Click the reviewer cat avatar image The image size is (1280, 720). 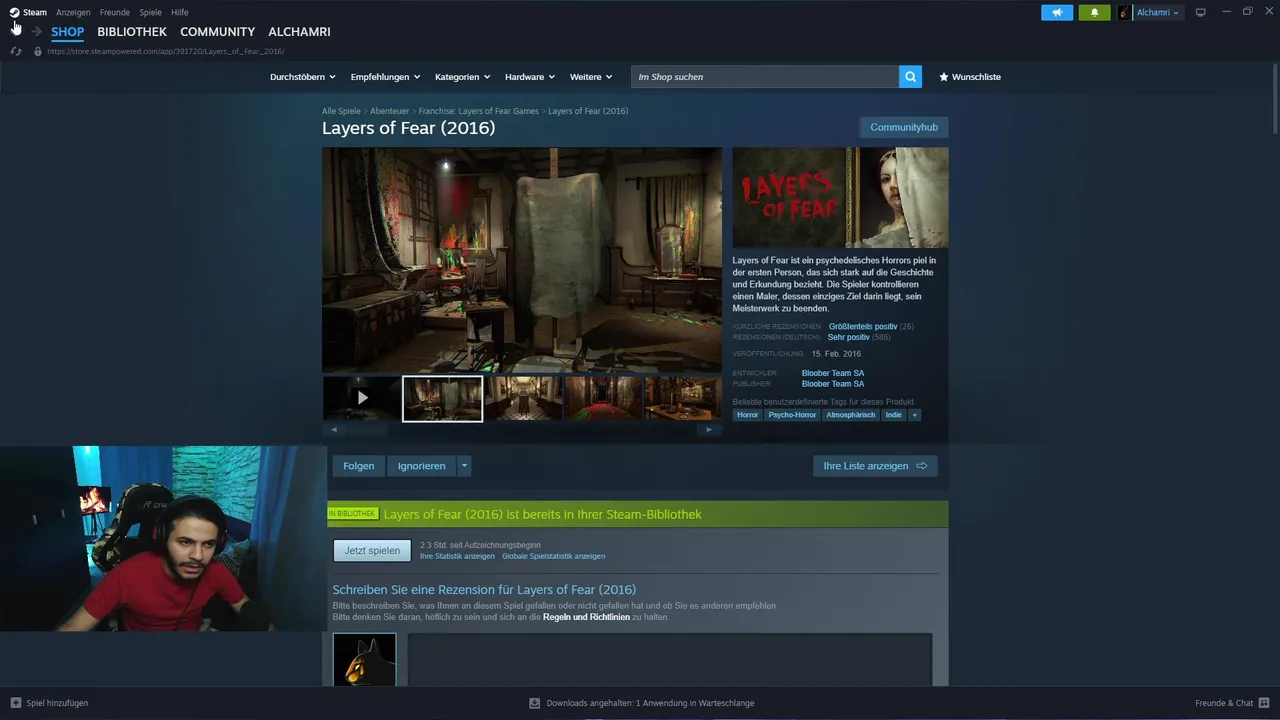click(x=364, y=660)
